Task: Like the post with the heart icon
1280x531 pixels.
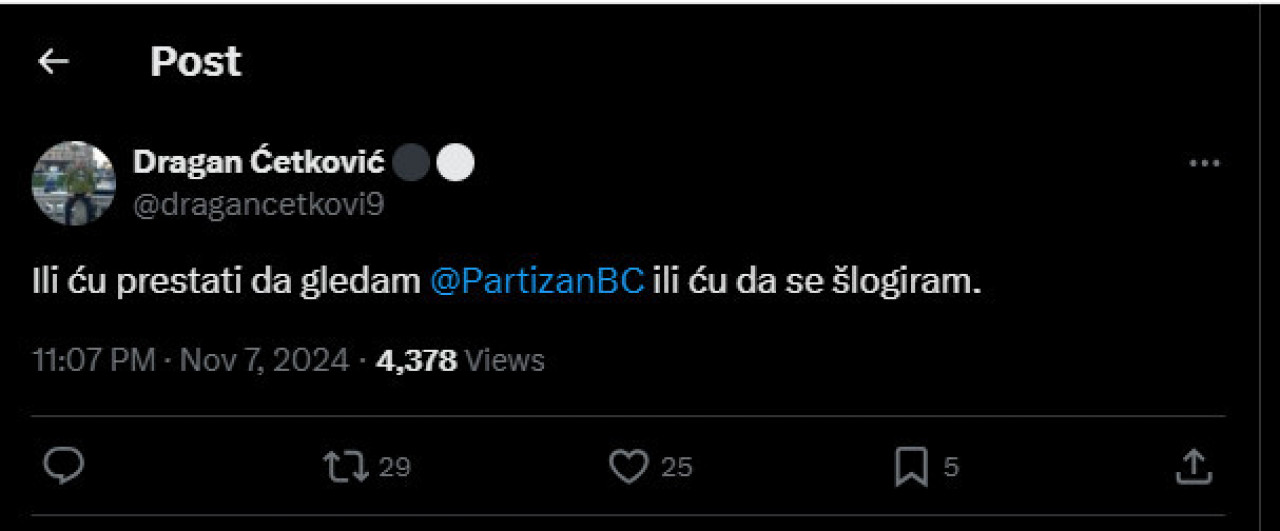Action: (x=628, y=467)
